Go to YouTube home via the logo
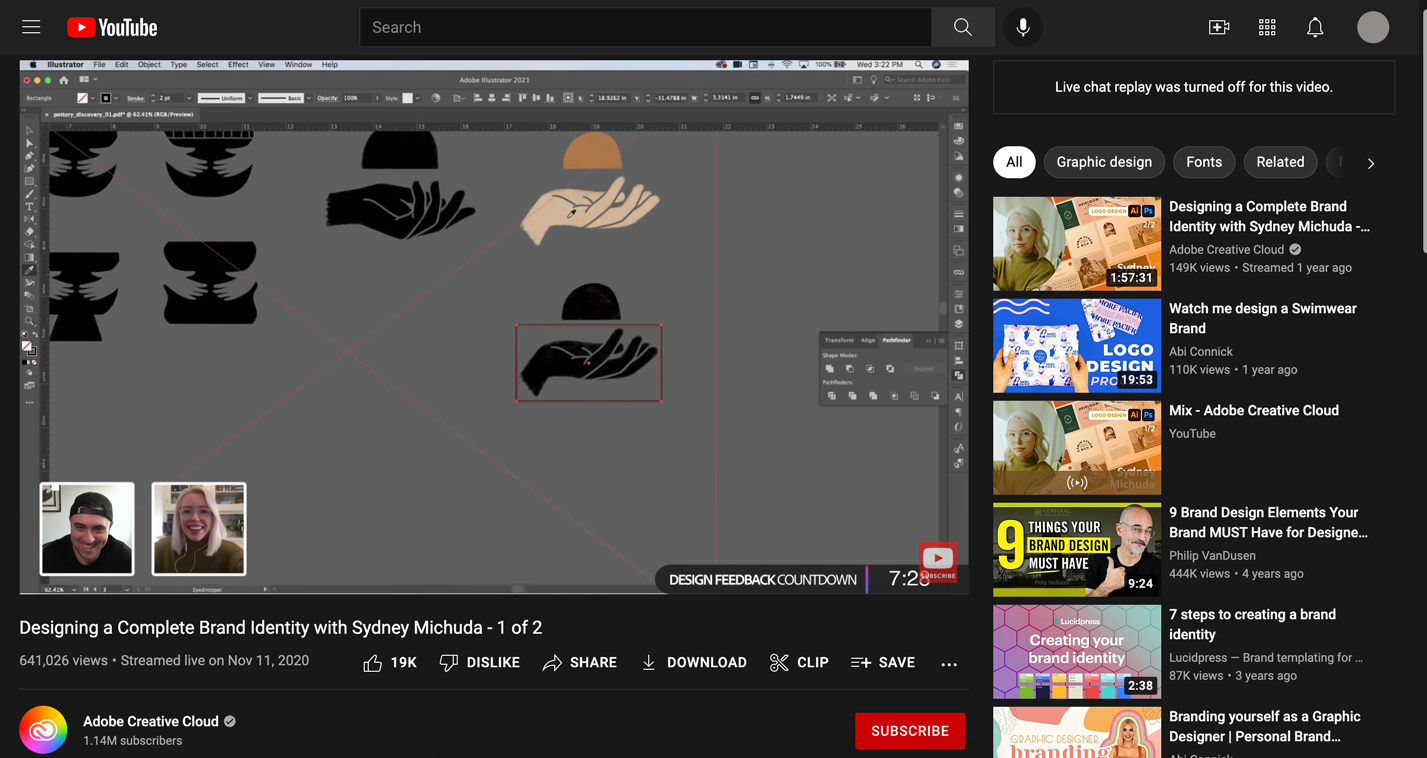The width and height of the screenshot is (1427, 758). click(112, 27)
